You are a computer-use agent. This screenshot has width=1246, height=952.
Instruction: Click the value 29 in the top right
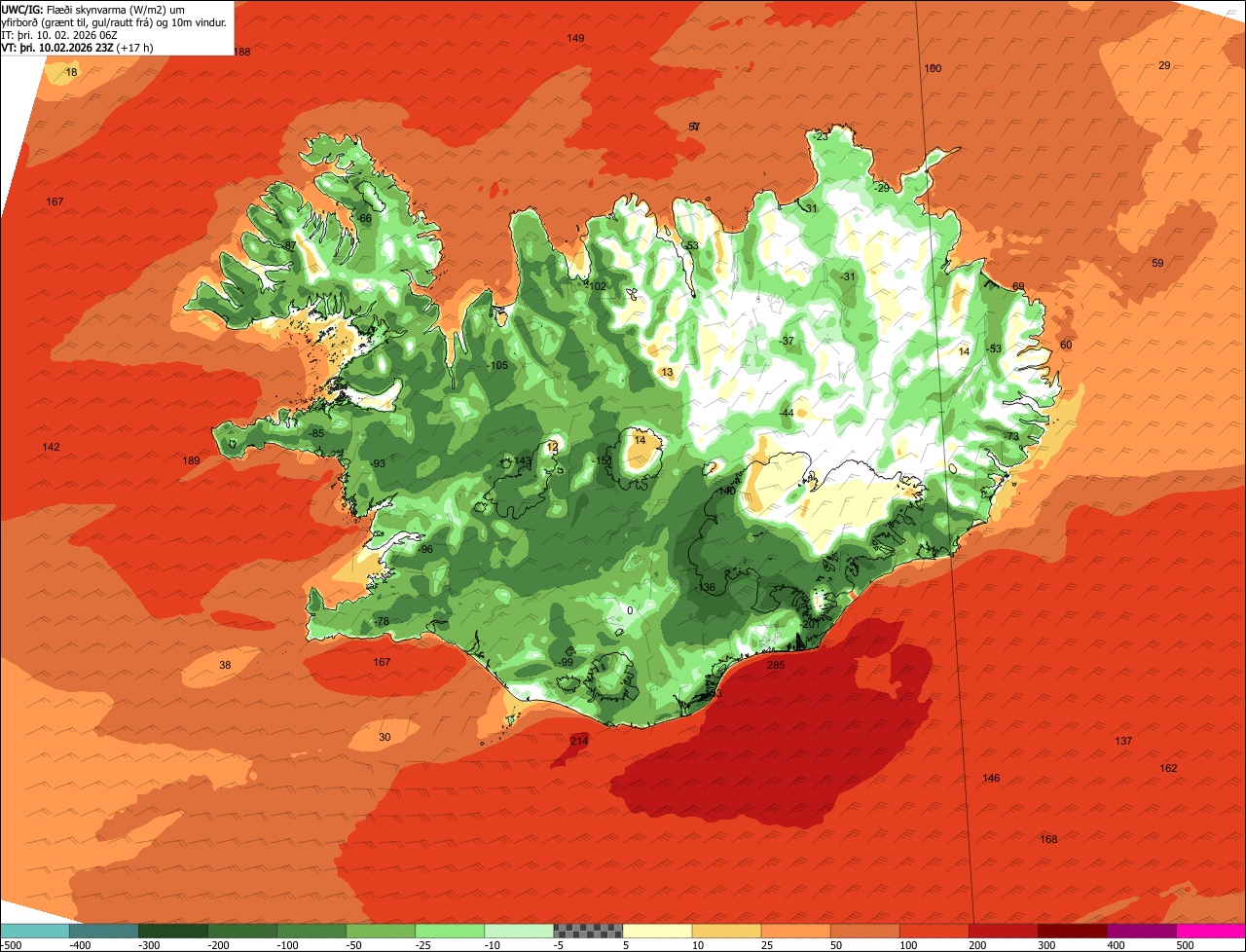[x=1164, y=65]
